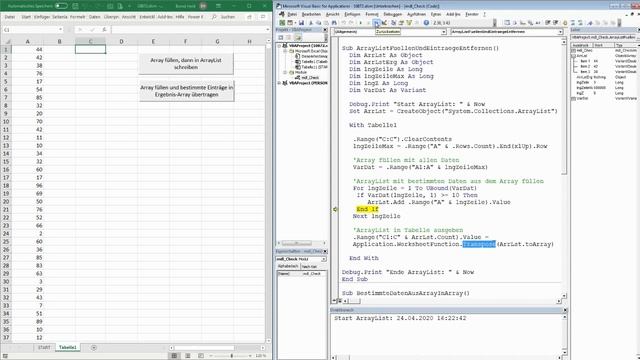Open the Bearbeiten menu in the VBA editor
Viewport: 640px width, 360px height.
(311, 14)
